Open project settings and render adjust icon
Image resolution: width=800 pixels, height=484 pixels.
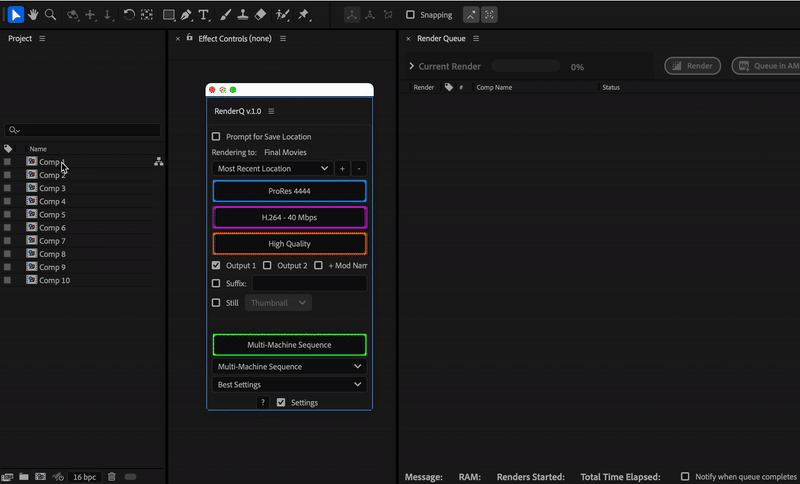pyautogui.click(x=58, y=477)
